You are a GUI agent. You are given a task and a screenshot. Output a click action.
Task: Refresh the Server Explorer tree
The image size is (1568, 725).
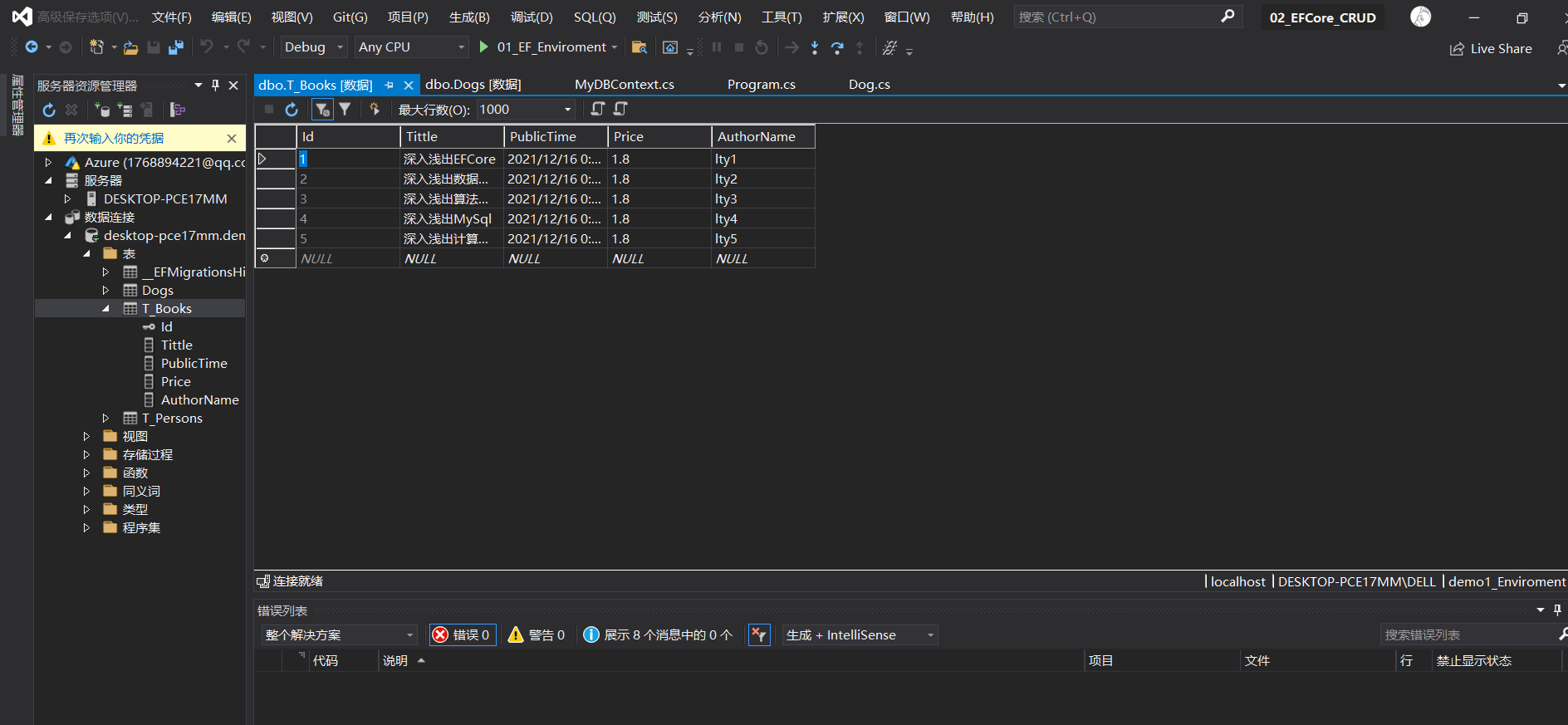(x=49, y=110)
